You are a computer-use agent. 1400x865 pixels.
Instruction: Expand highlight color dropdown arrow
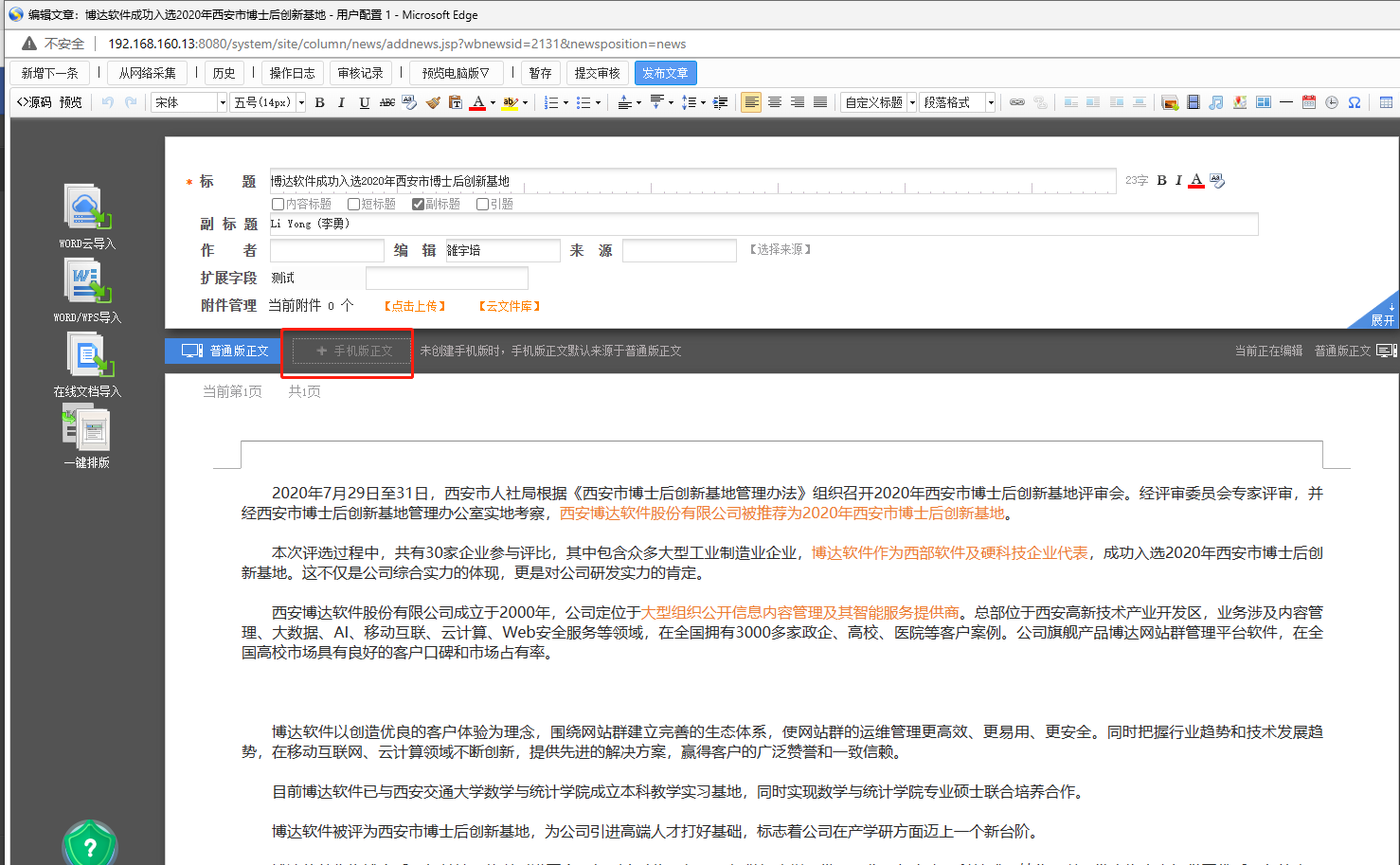525,102
